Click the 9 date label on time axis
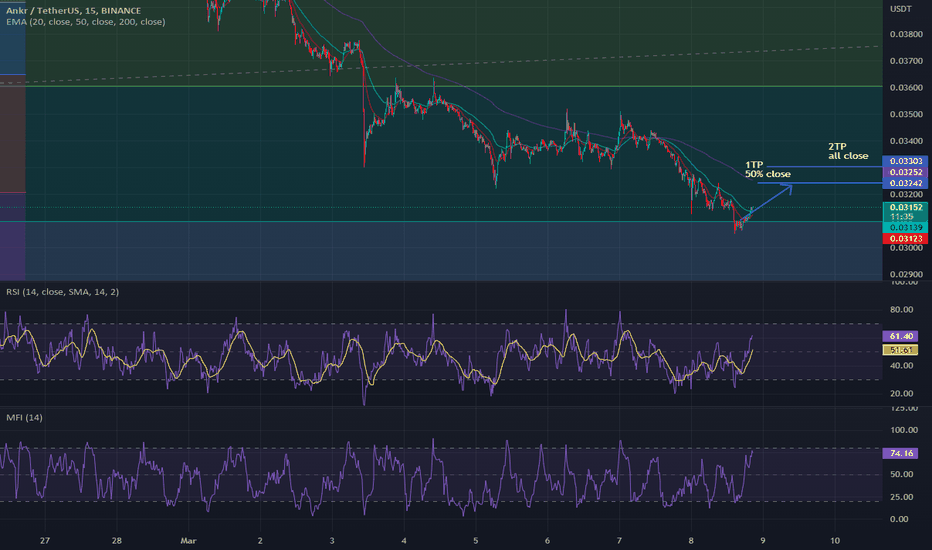The width and height of the screenshot is (932, 550). pyautogui.click(x=763, y=540)
